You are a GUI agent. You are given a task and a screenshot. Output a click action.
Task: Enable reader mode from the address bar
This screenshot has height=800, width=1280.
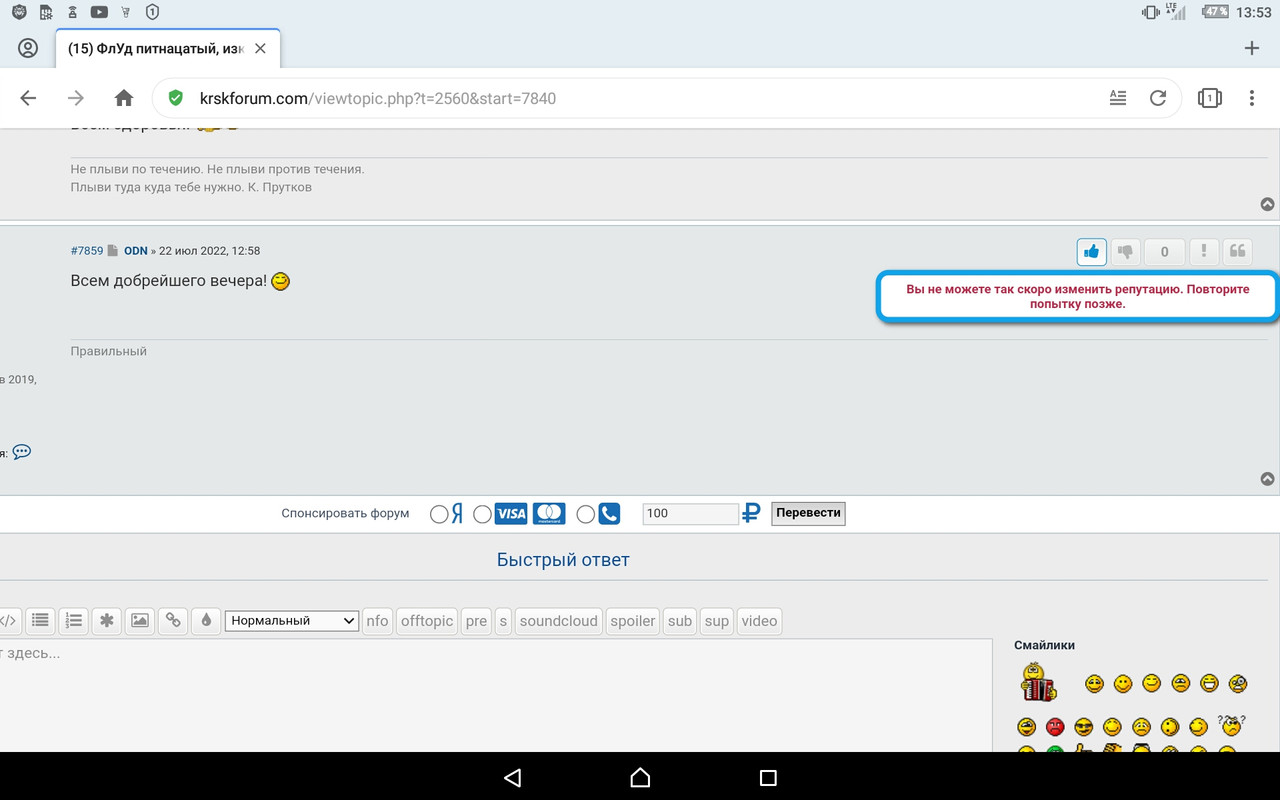1118,98
